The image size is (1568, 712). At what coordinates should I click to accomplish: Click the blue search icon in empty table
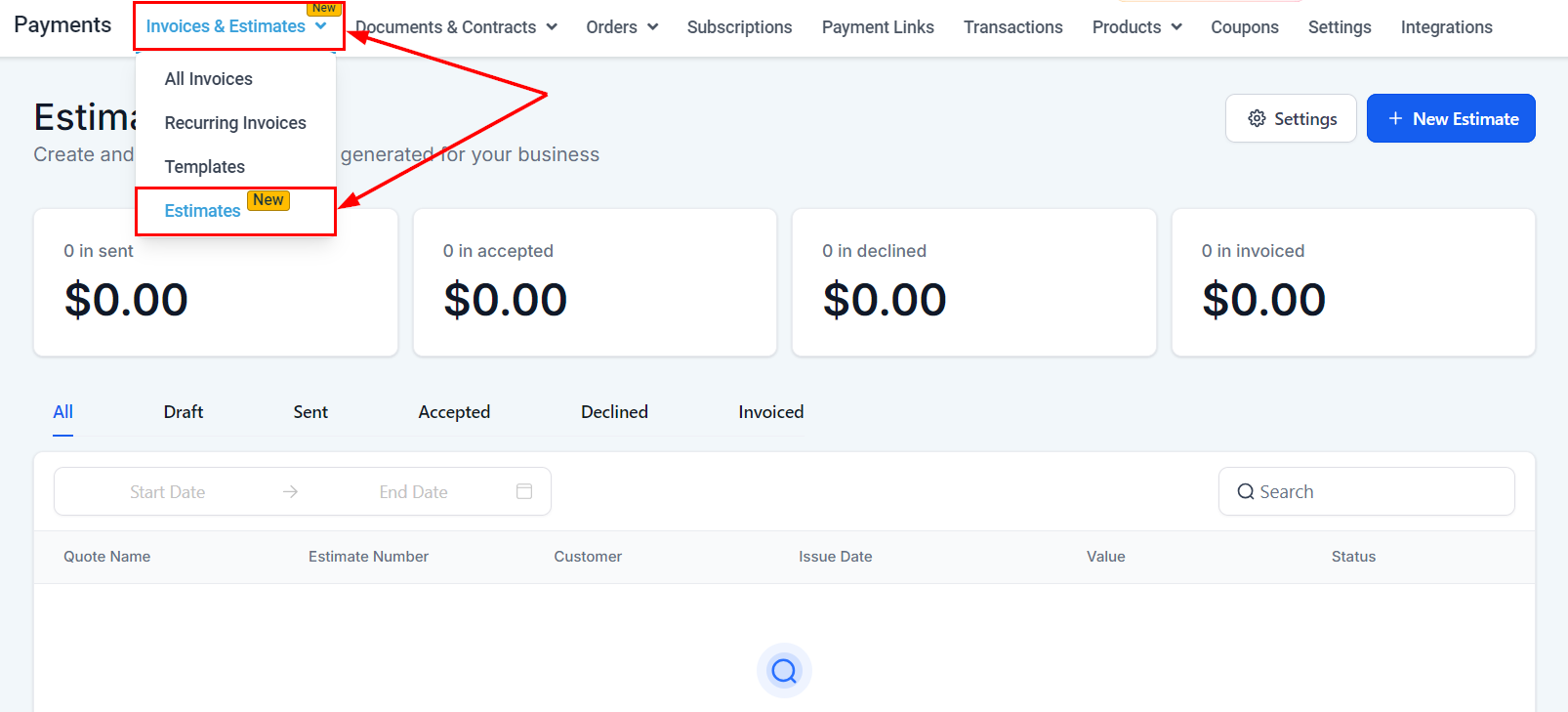coord(784,670)
